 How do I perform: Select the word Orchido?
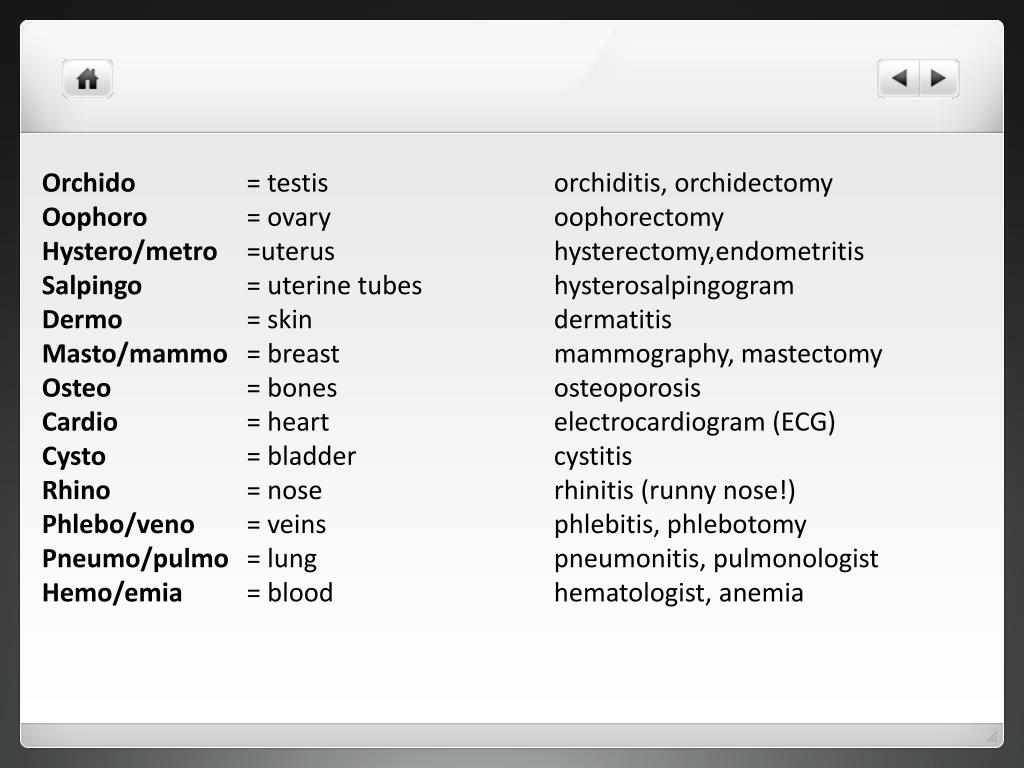89,183
